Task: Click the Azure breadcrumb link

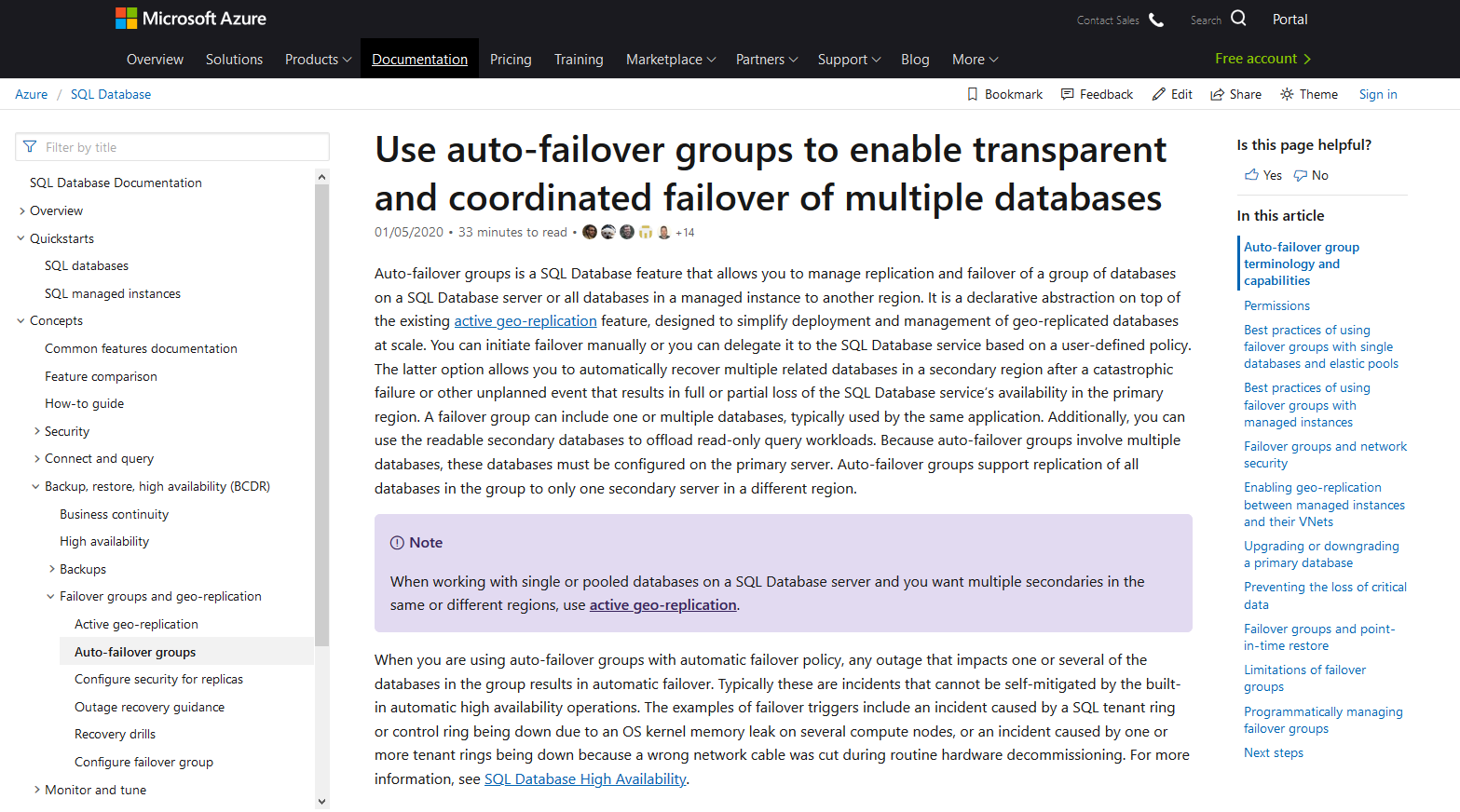Action: click(32, 94)
